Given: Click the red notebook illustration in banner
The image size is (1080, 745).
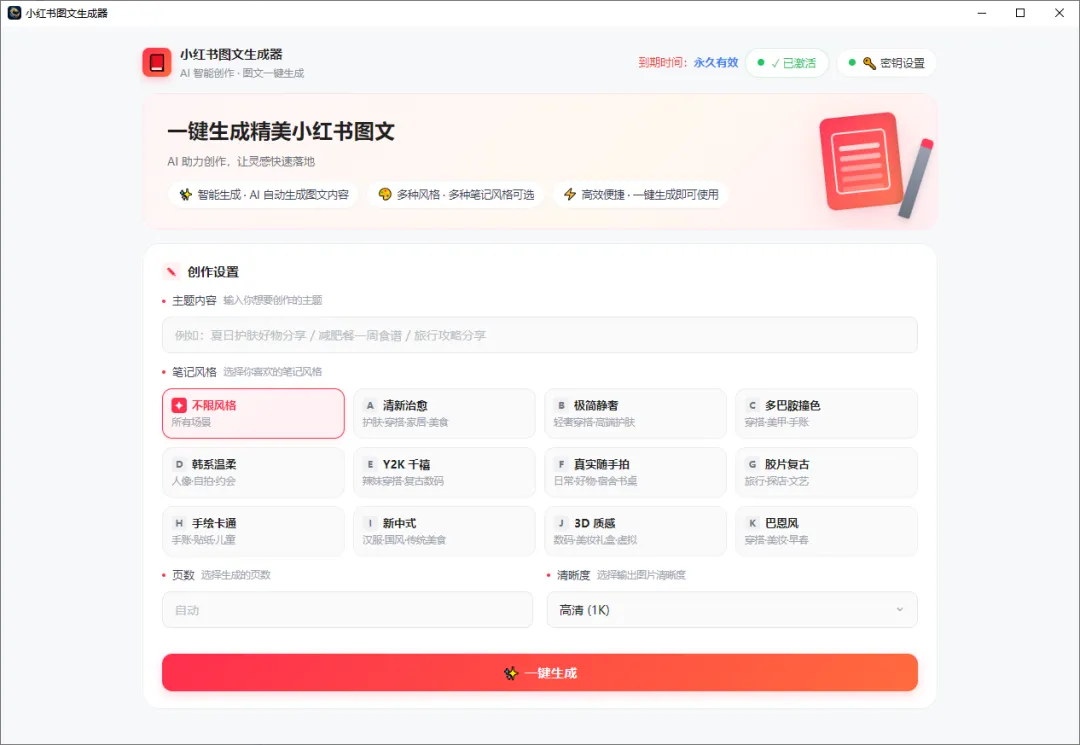Looking at the screenshot, I should click(861, 161).
